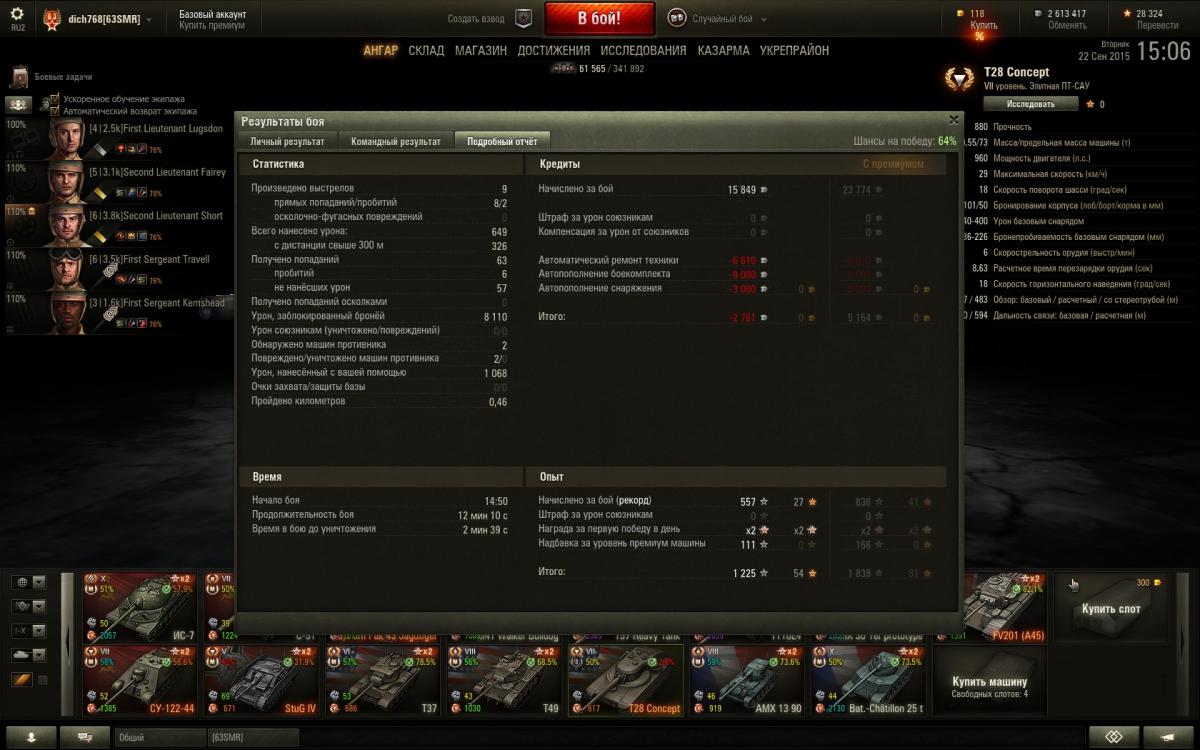The width and height of the screenshot is (1200, 750).
Task: Click Обменять to exchange credits
Action: 1067,25
